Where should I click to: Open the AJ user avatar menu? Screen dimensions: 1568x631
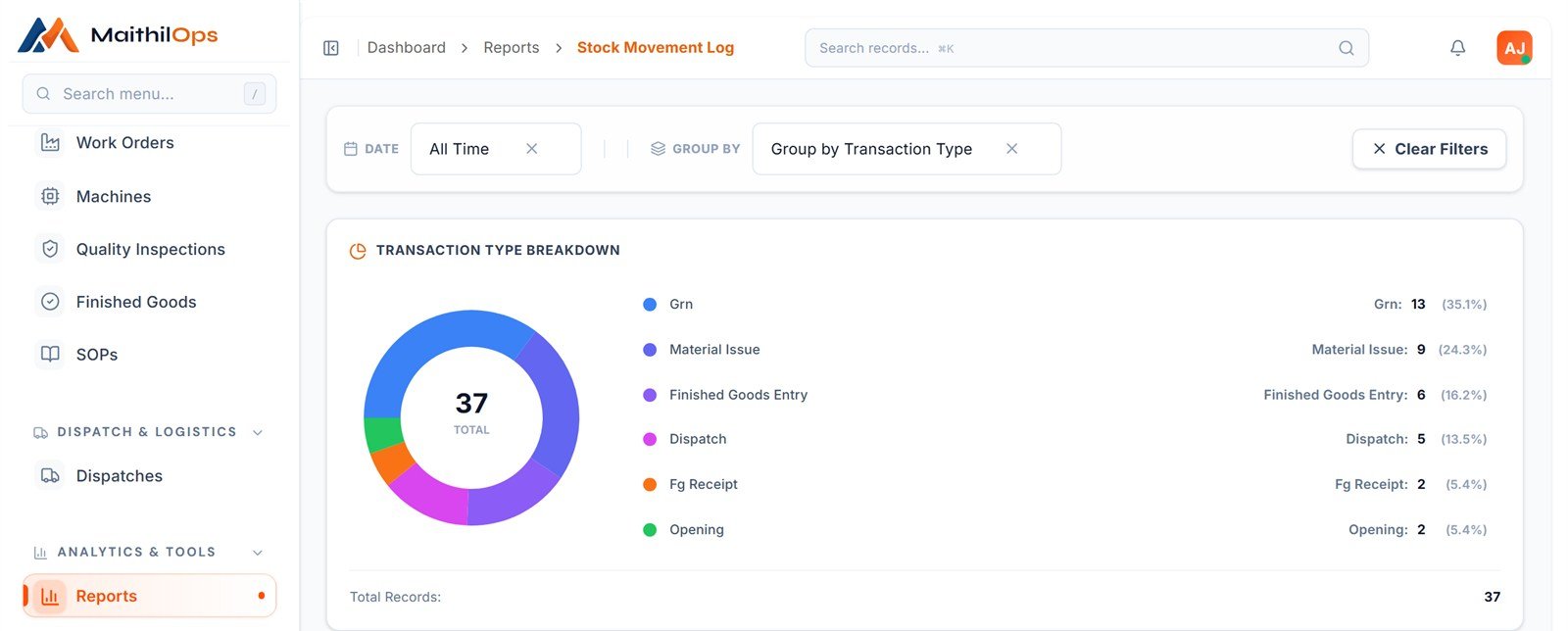click(1514, 48)
